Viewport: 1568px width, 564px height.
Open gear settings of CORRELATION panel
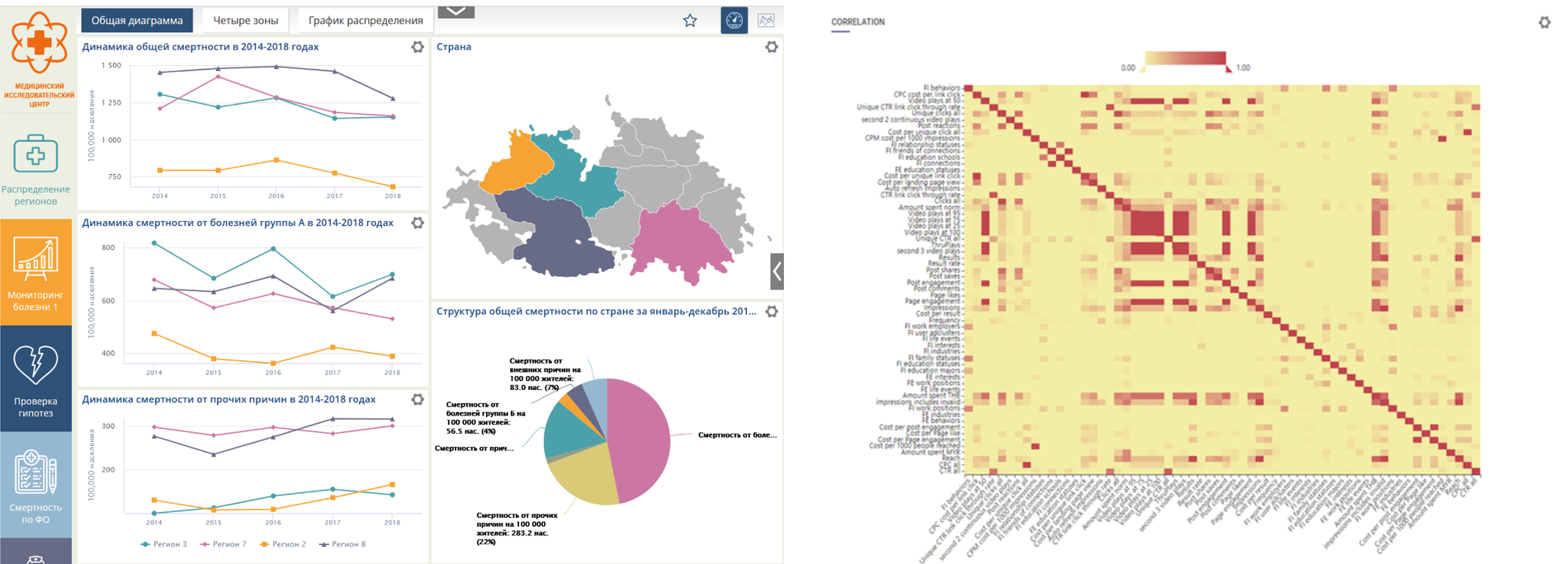click(1544, 22)
